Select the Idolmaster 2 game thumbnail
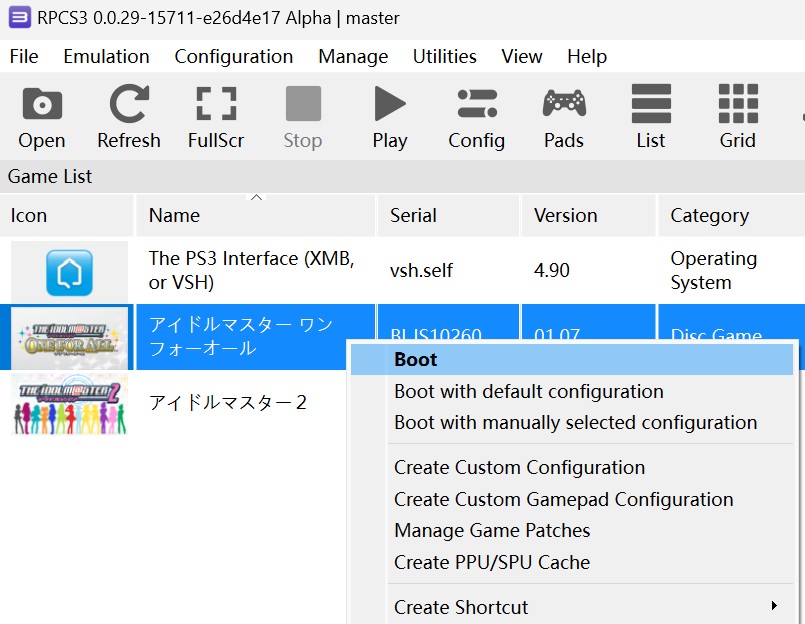Viewport: 805px width, 624px height. [69, 406]
